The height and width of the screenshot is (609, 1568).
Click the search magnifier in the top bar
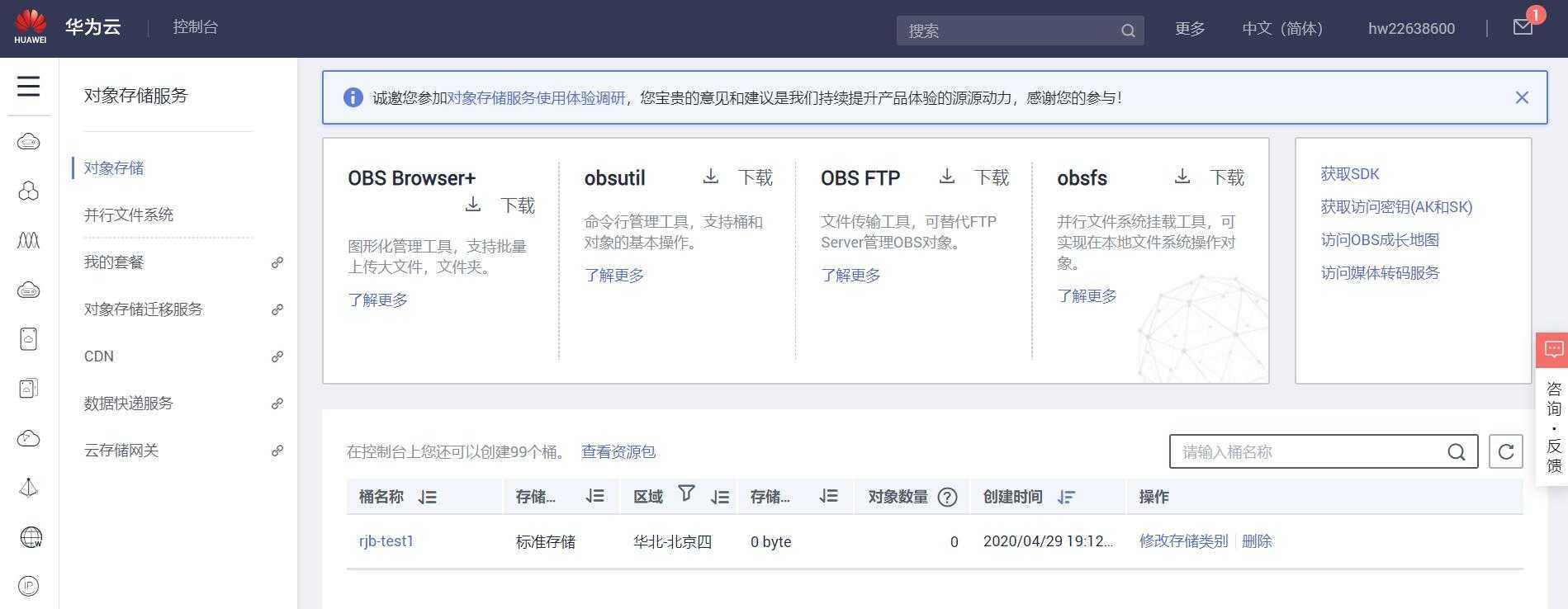(1128, 31)
